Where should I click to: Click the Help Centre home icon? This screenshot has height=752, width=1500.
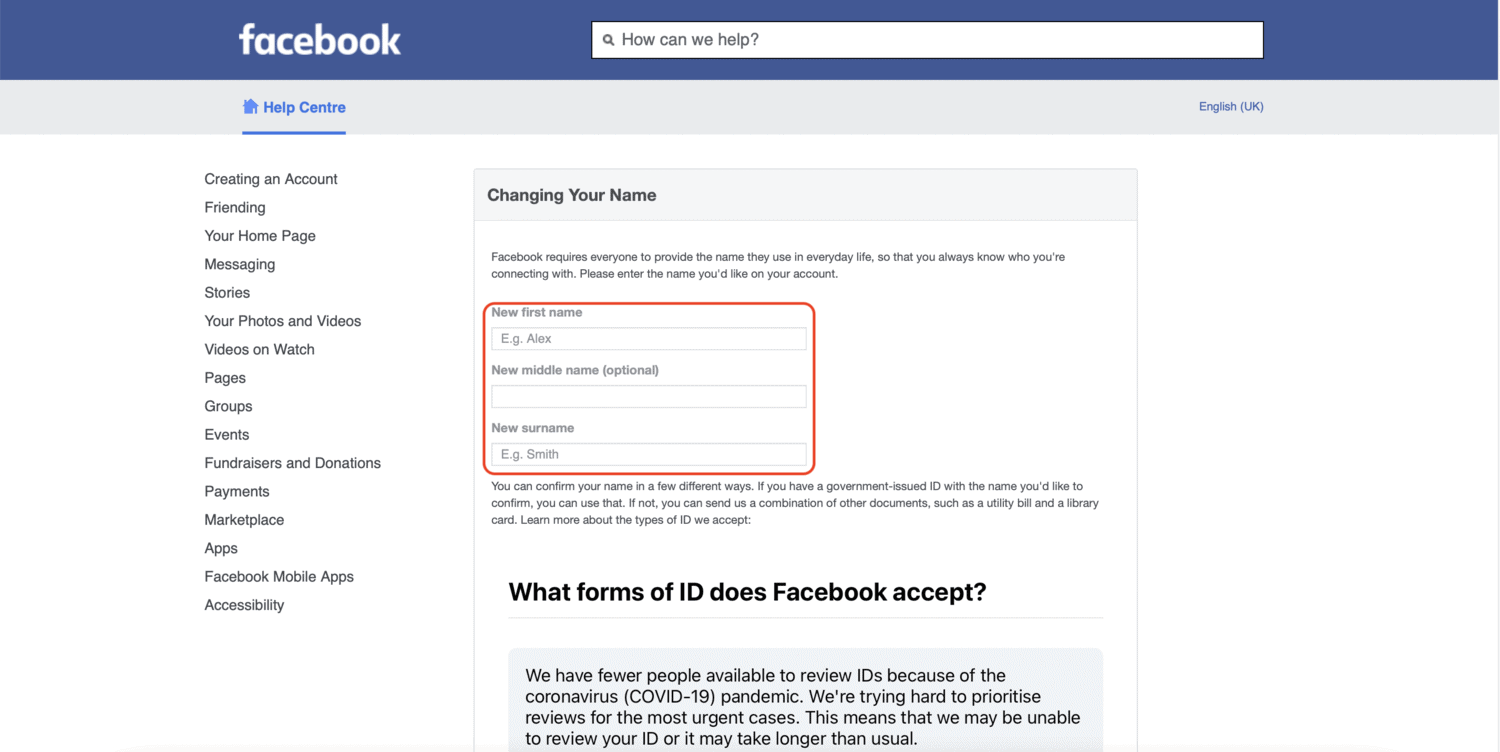click(x=250, y=106)
